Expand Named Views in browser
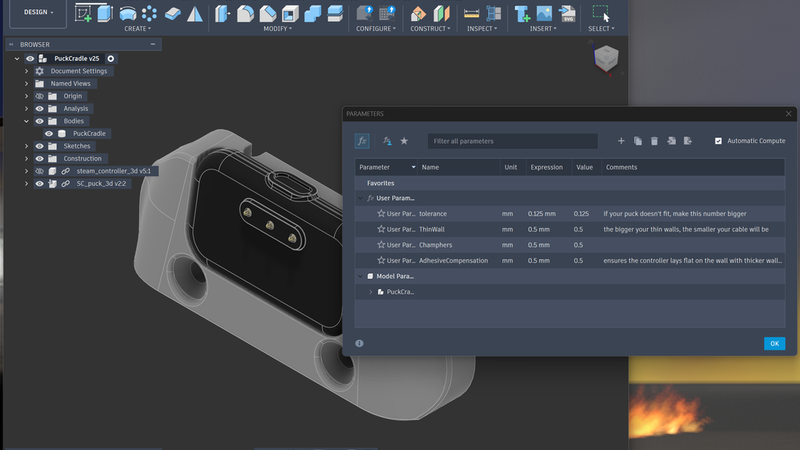 [x=27, y=84]
